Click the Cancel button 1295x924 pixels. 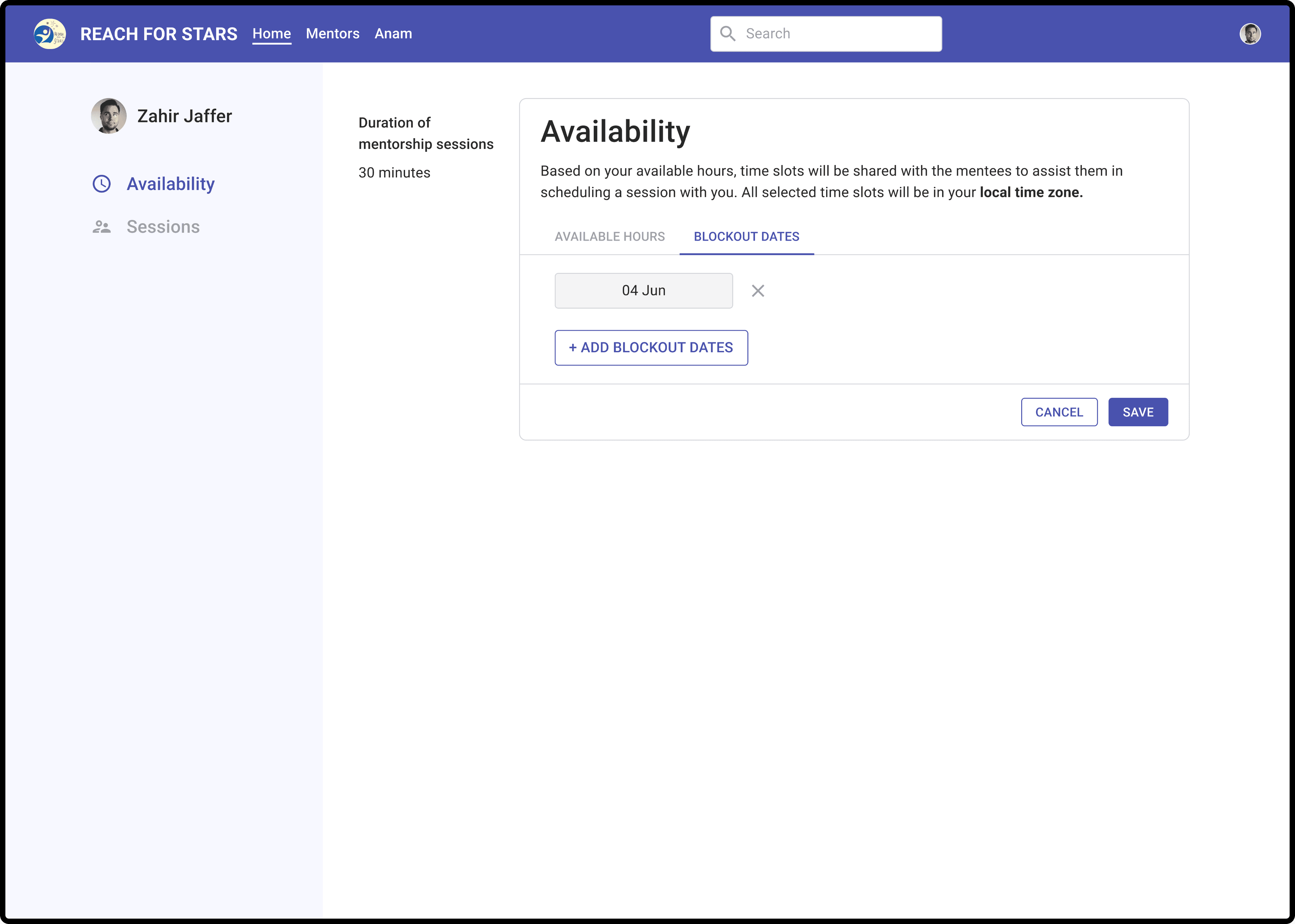coord(1059,412)
